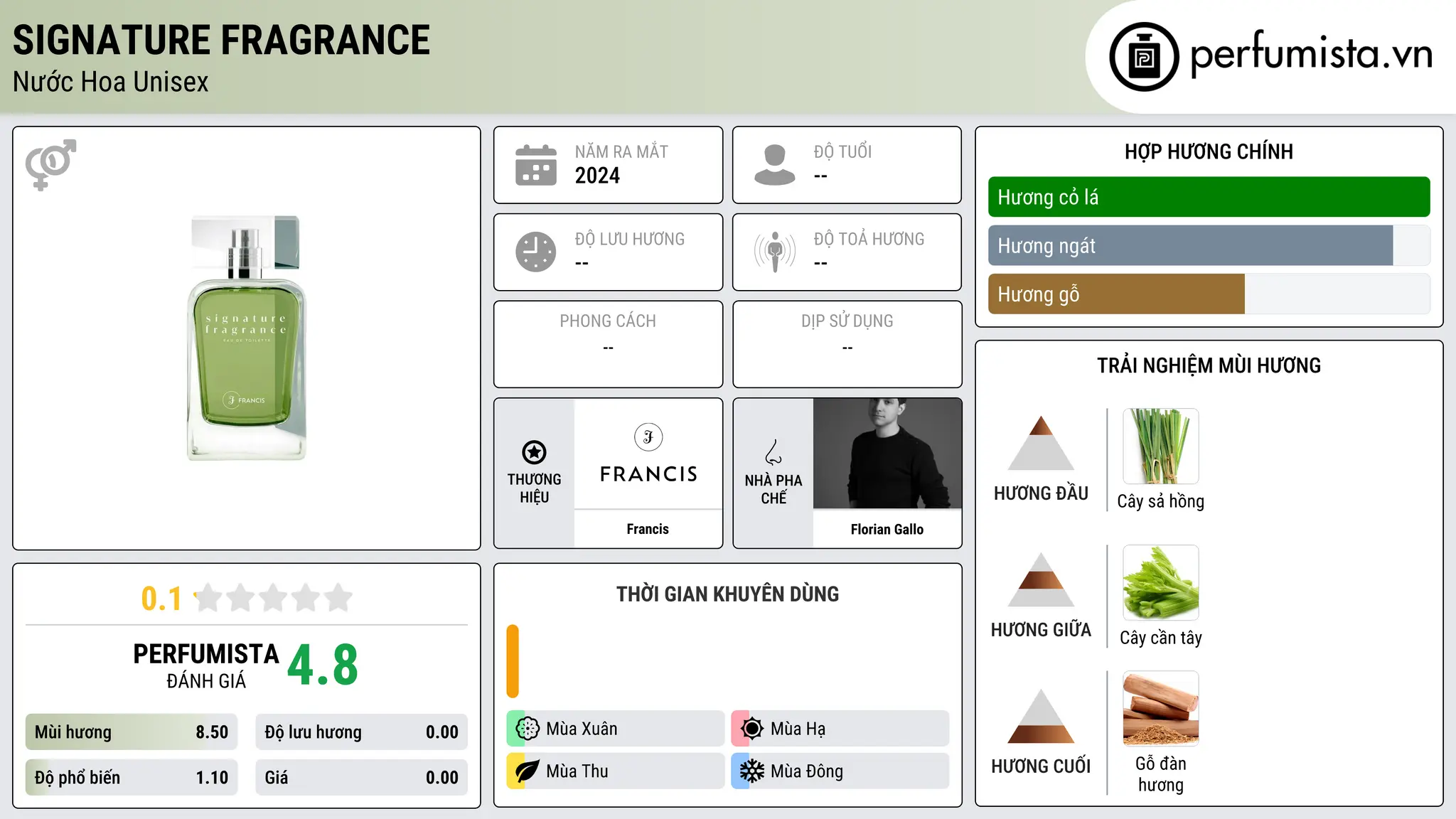Select the Cây cần tây note image
The image size is (1456, 819).
tap(1161, 583)
